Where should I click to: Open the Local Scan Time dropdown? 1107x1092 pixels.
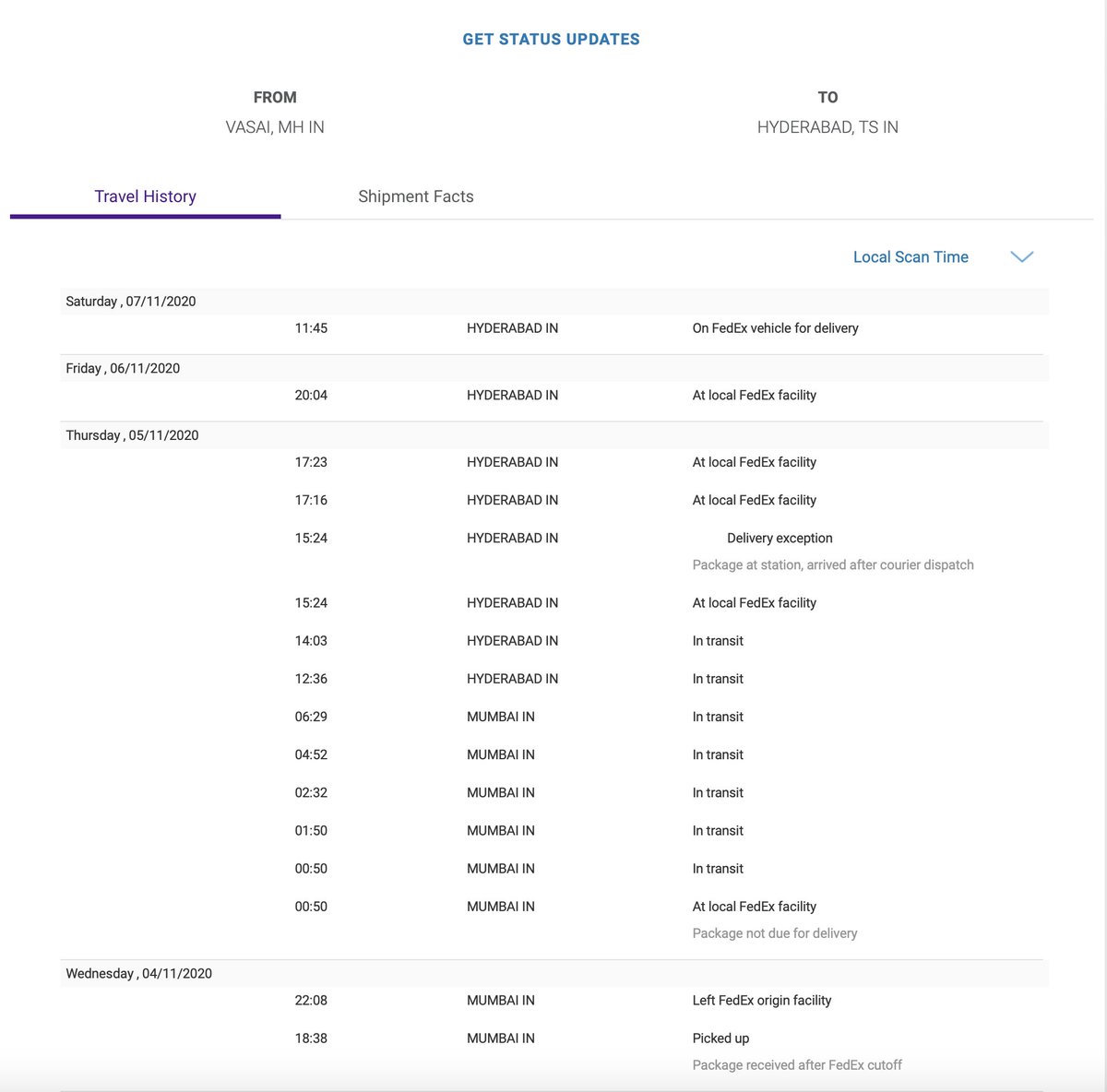point(911,257)
